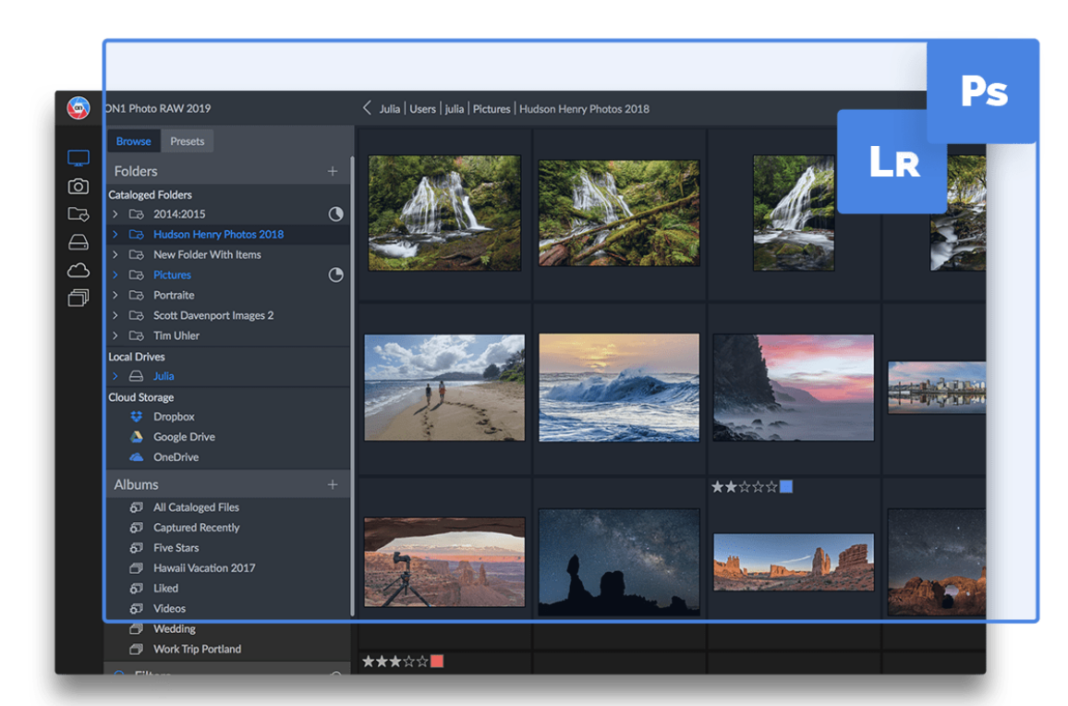The image size is (1068, 706).
Task: Expand the Portraite folder chevron
Action: coord(115,295)
